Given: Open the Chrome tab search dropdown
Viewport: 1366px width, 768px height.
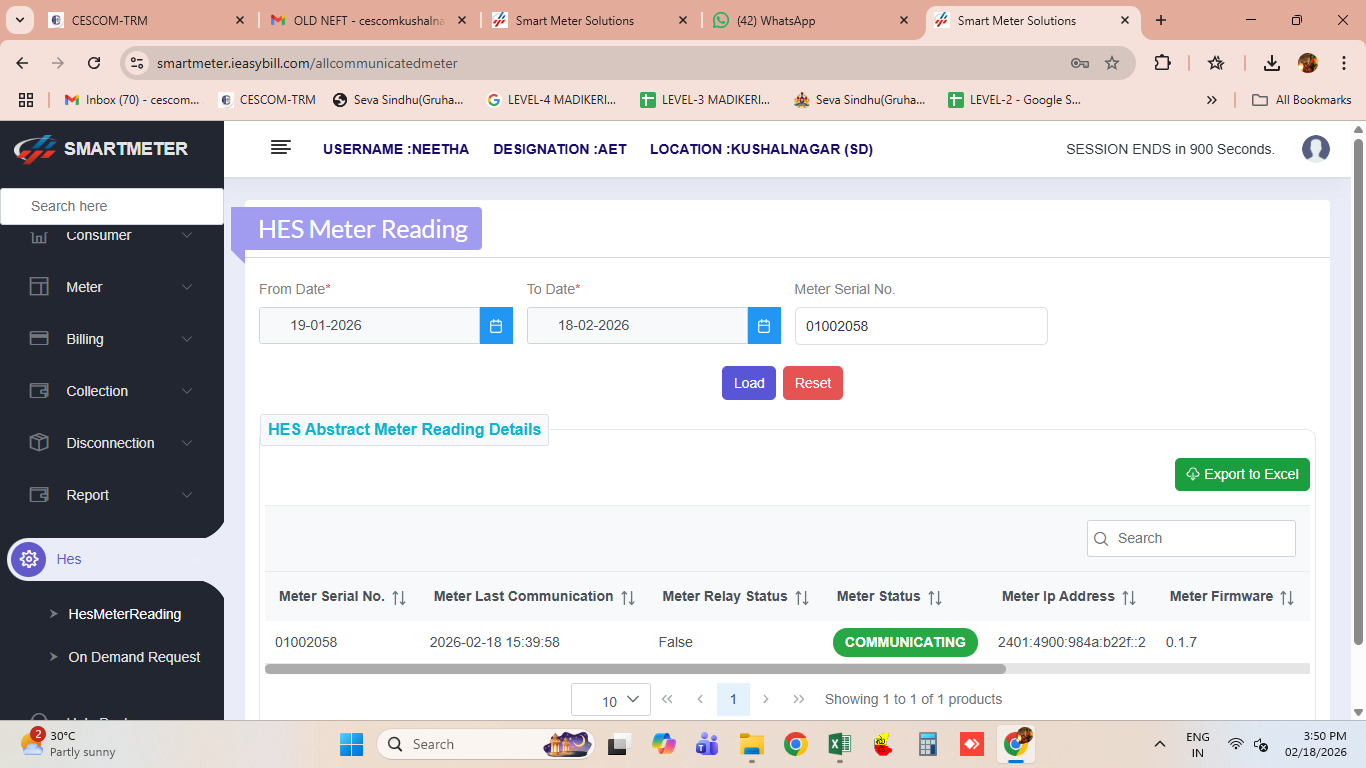Looking at the screenshot, I should 20,20.
